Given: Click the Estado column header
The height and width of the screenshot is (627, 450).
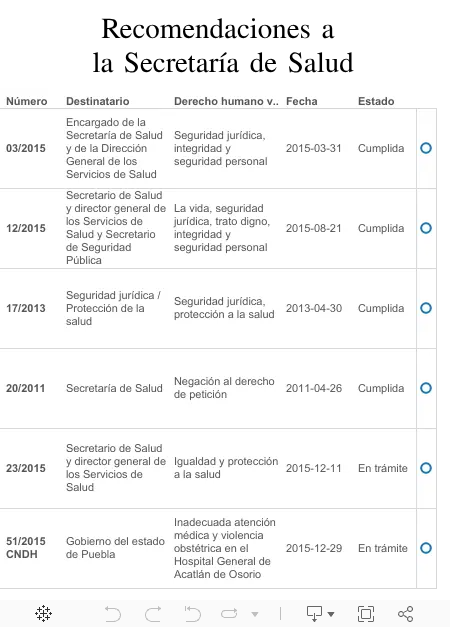Looking at the screenshot, I should [x=376, y=101].
